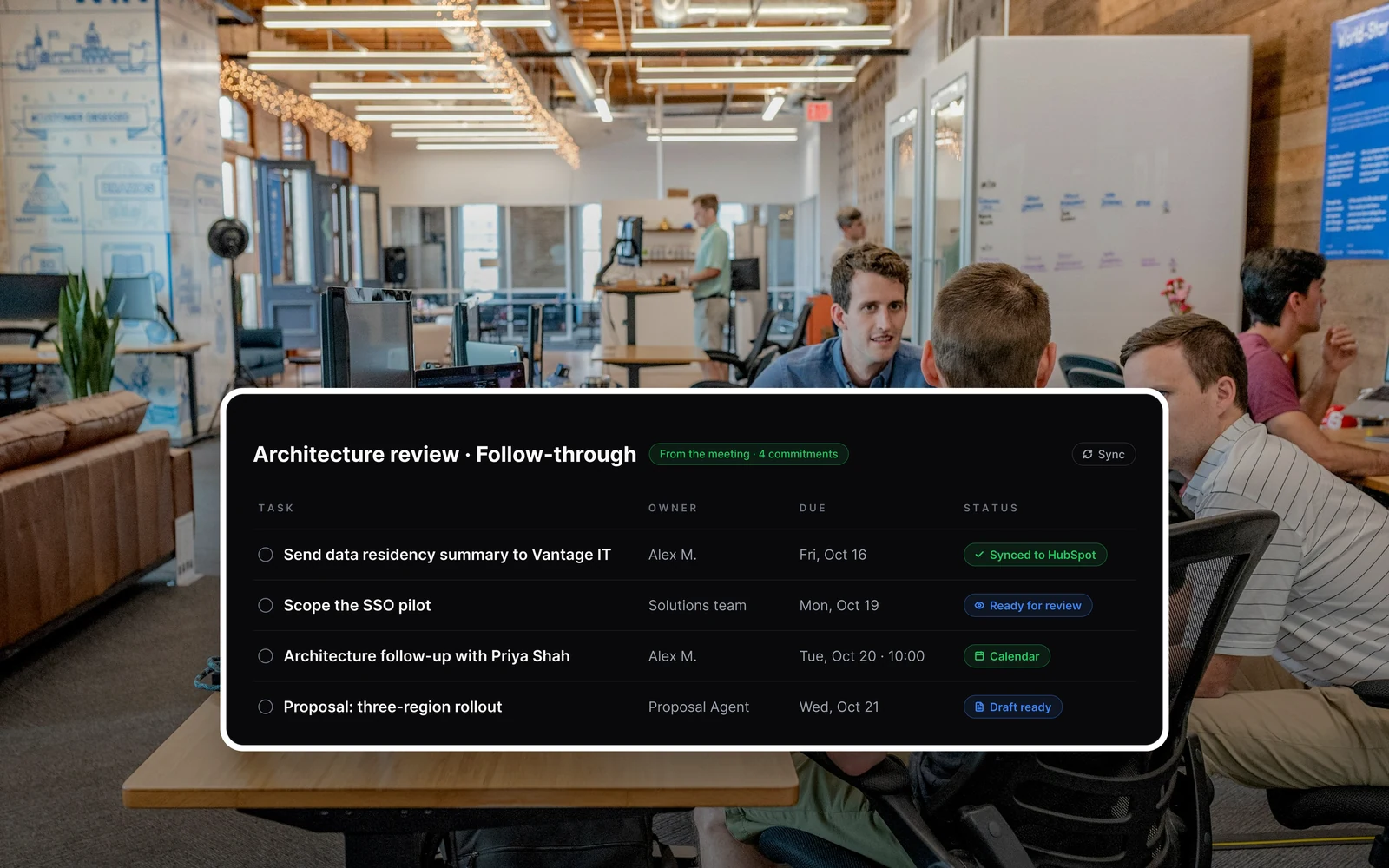Check off "Send data residency summary to Vantage IT"
Viewport: 1389px width, 868px height.
(x=266, y=555)
